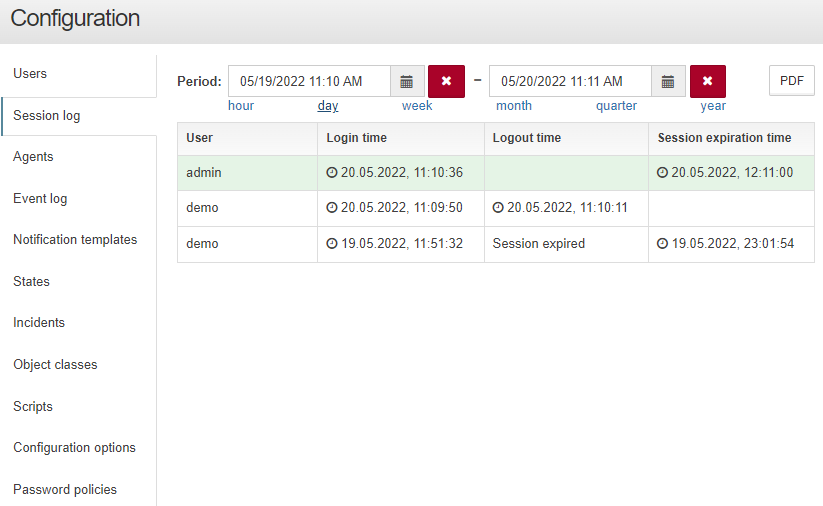Clear the period start date with red X
The height and width of the screenshot is (506, 823).
446,81
